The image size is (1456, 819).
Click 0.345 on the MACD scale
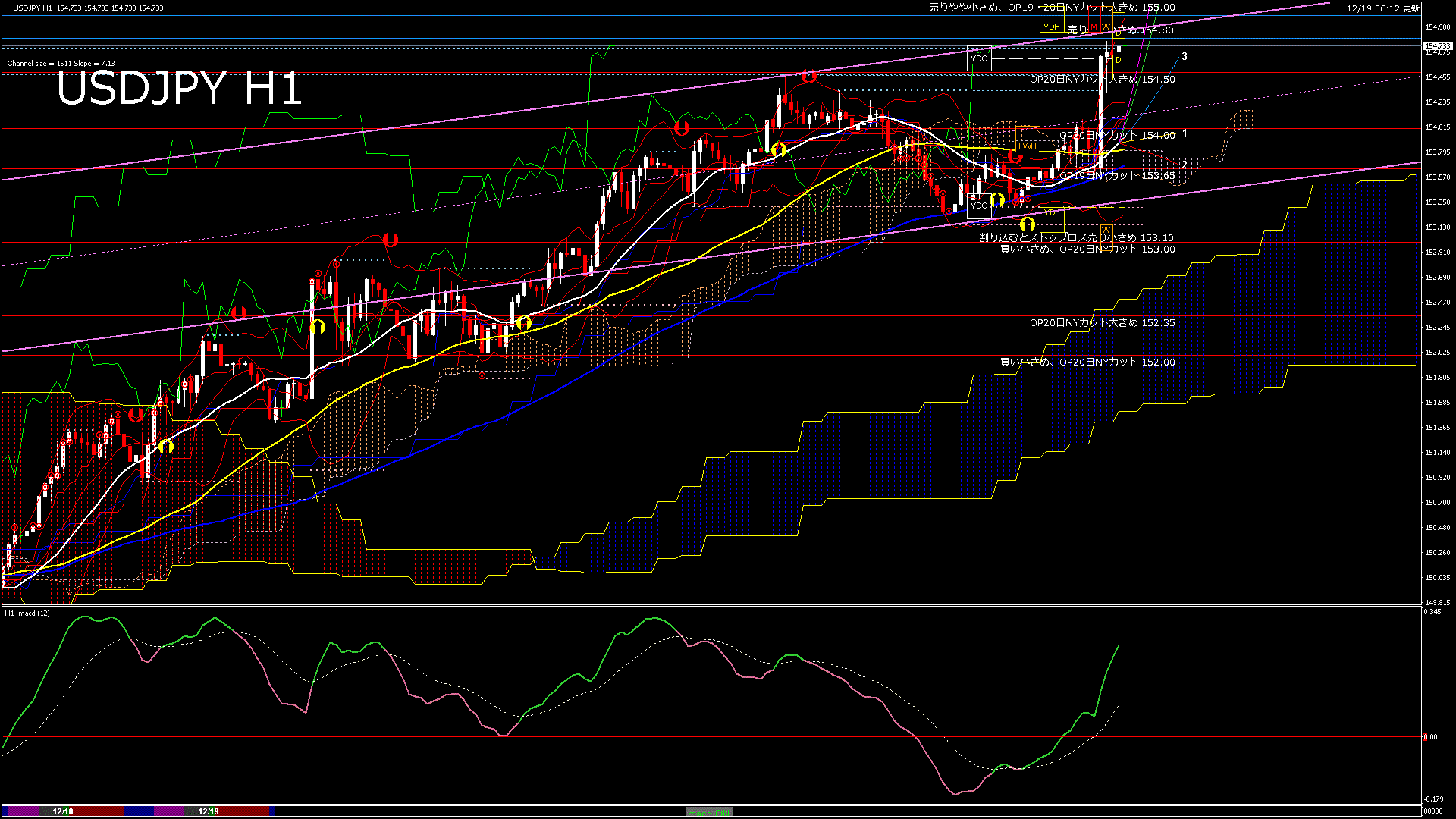pos(1432,612)
